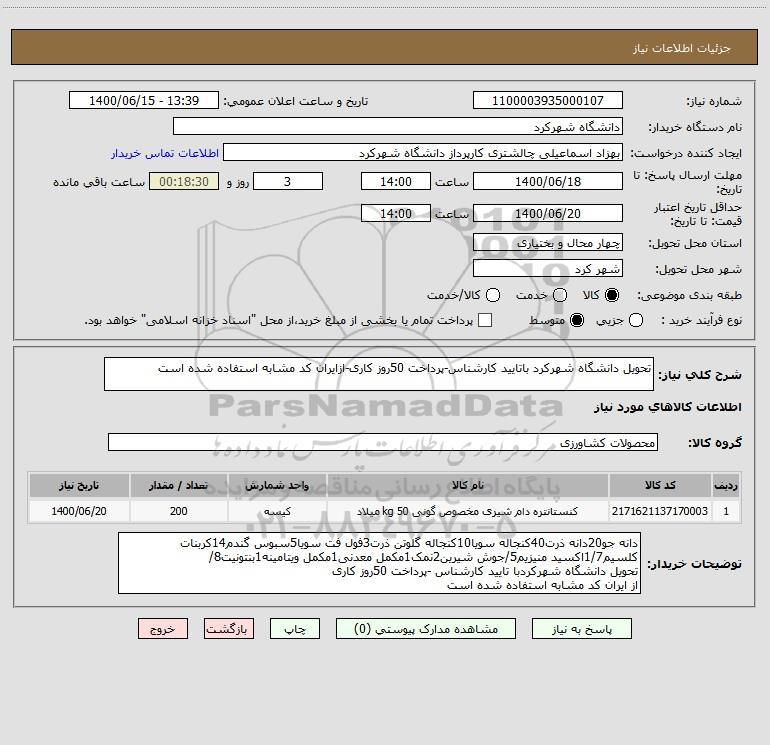Click product code 2171621137170003 cell
Screen dimensions: 770x745
point(660,511)
